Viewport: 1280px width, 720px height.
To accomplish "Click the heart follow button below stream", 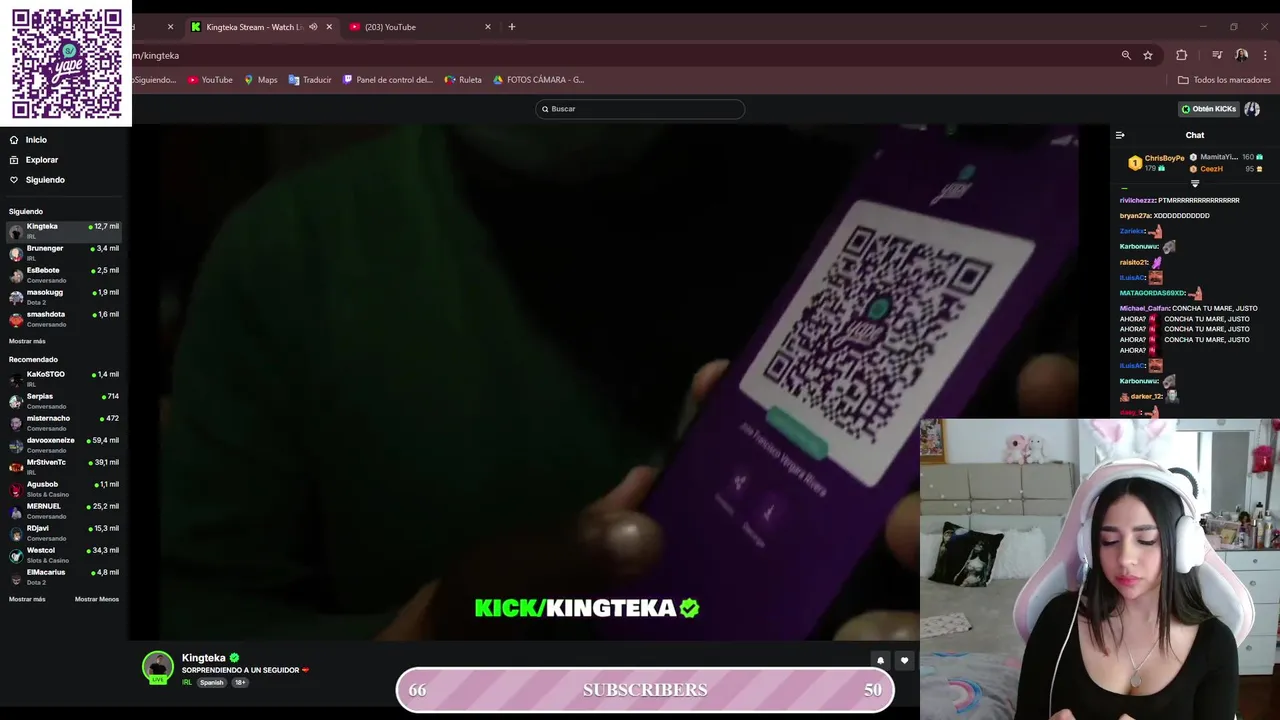I will (904, 660).
